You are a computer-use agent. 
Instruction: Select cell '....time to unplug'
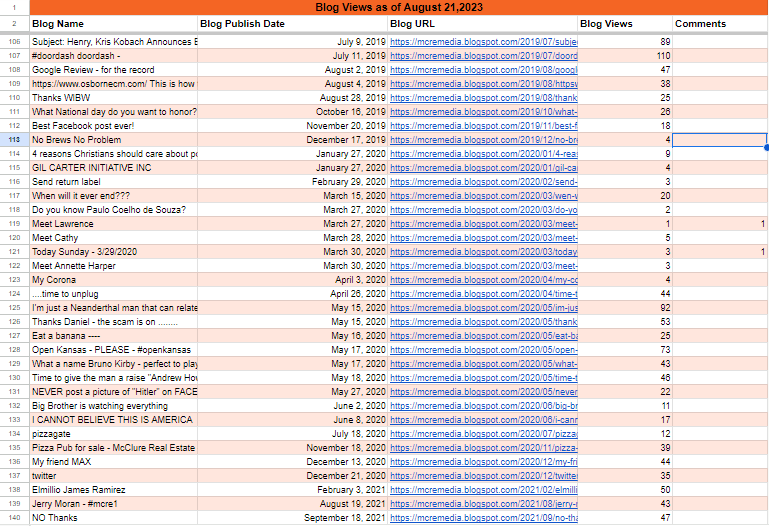[x=113, y=294]
